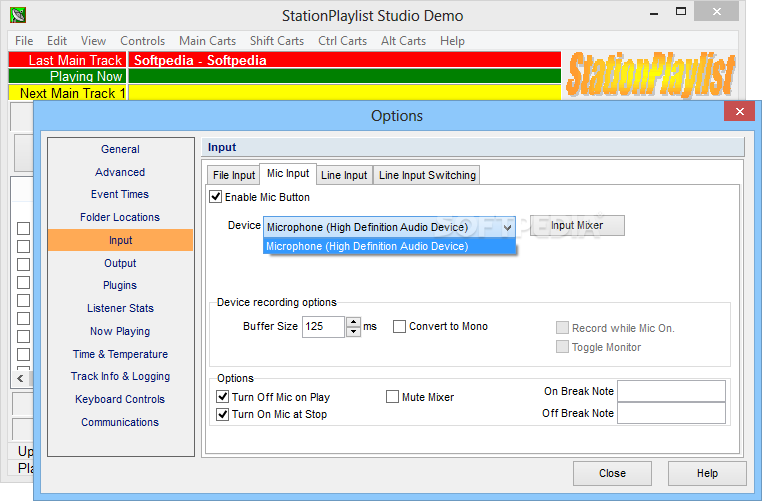Image resolution: width=762 pixels, height=501 pixels.
Task: Open the Main Carts menu
Action: pos(208,41)
